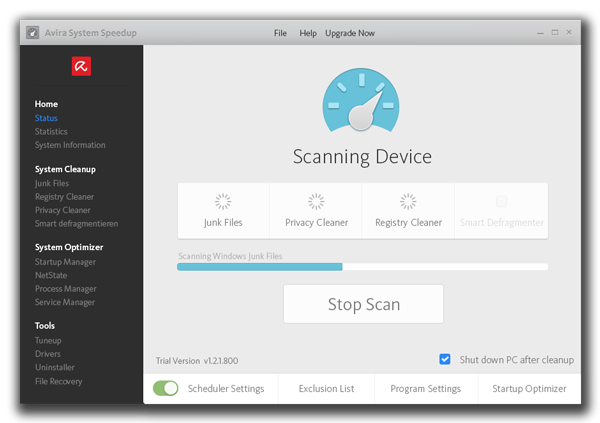This screenshot has width=600, height=423.
Task: Maximize the Avira System Speedup window
Action: point(555,33)
